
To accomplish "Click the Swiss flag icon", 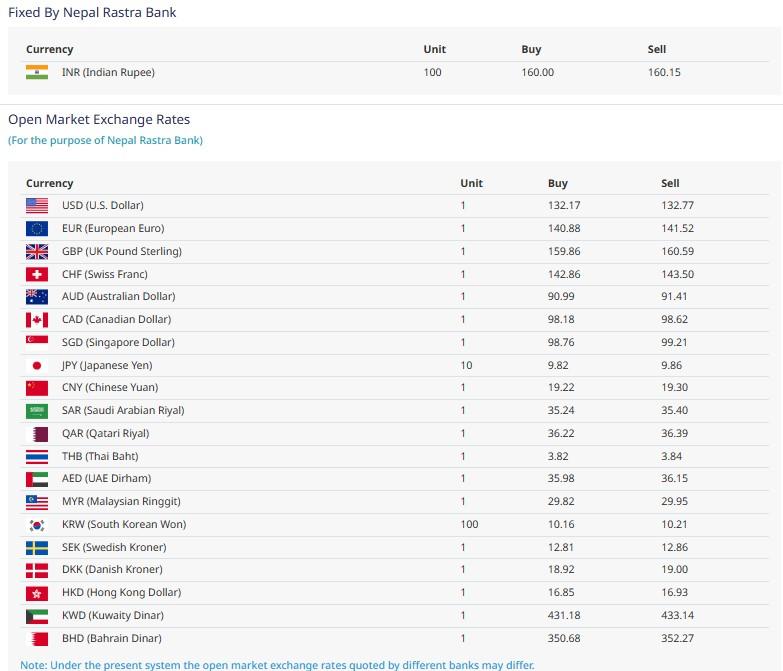I will click(x=37, y=274).
